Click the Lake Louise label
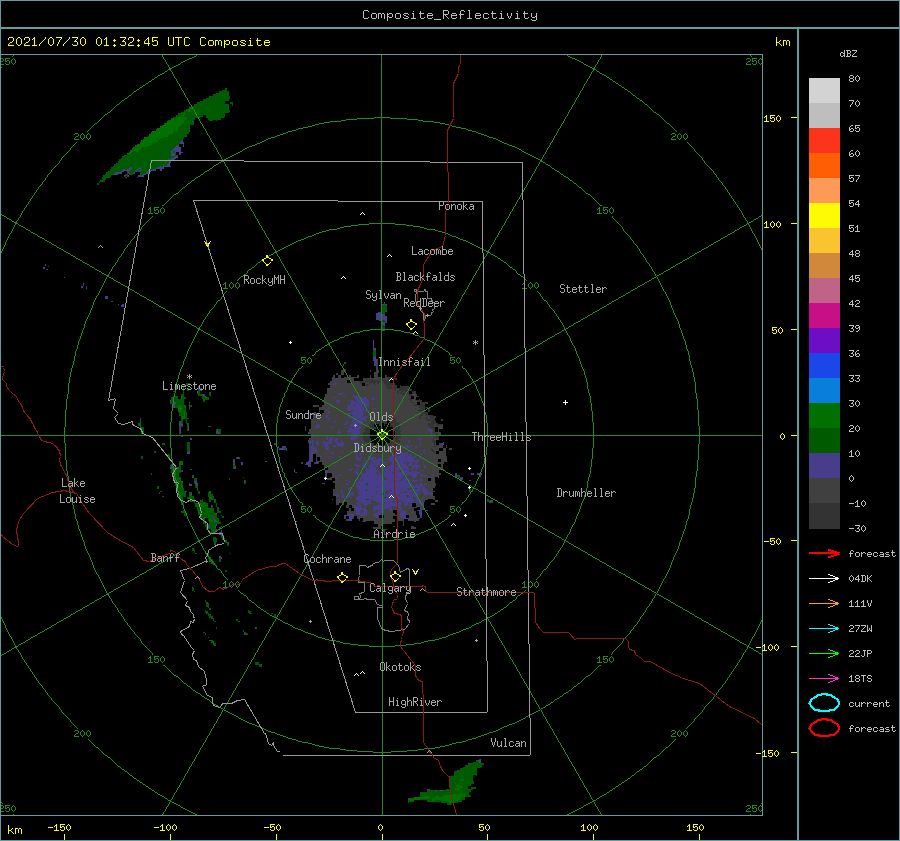Viewport: 900px width, 841px height. (77, 491)
